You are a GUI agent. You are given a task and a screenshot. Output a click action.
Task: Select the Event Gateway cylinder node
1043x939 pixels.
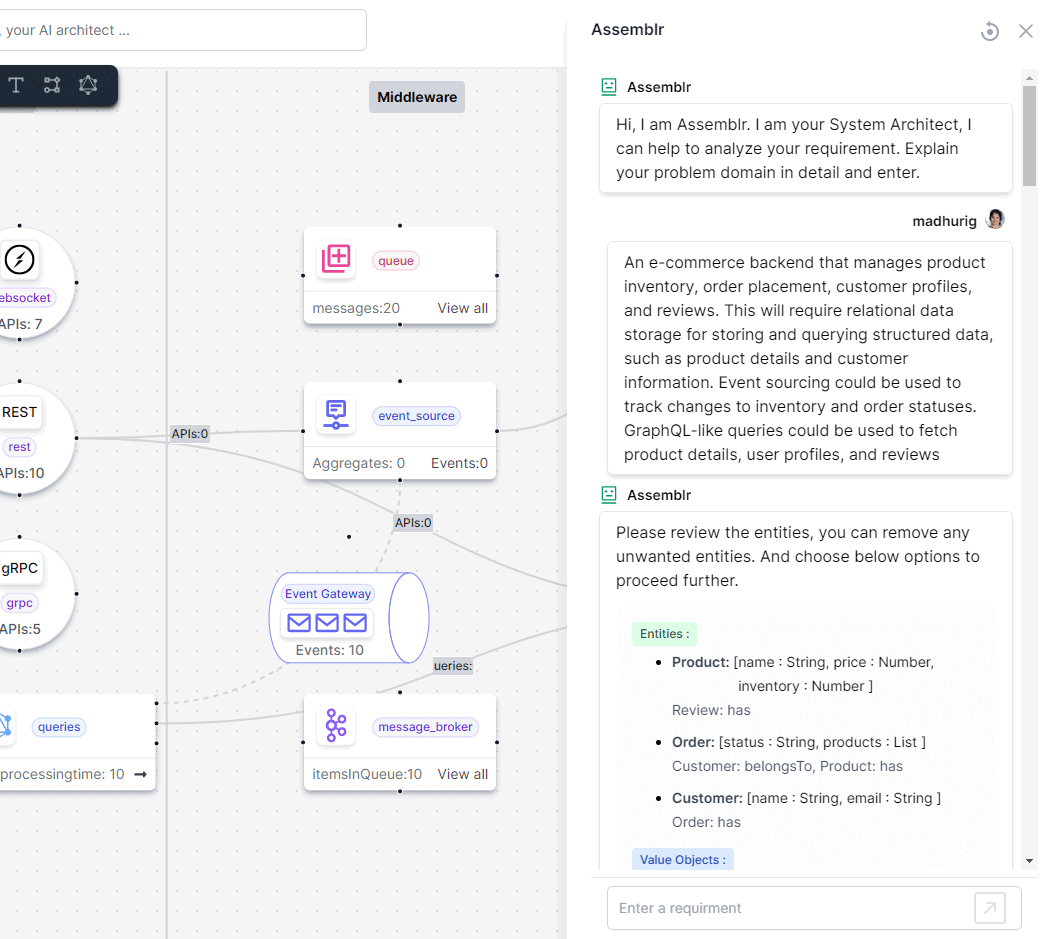(349, 618)
